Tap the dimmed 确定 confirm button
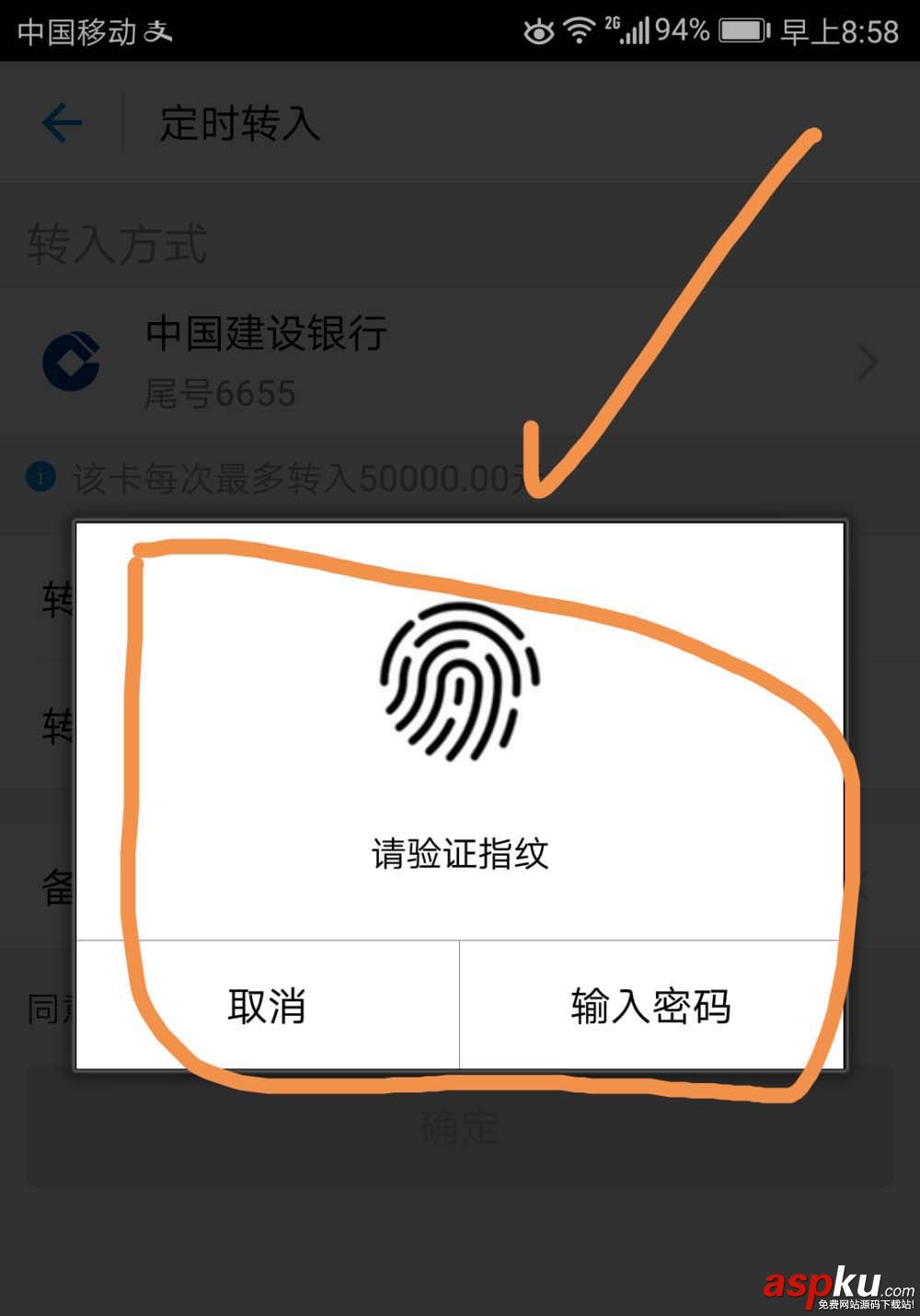The height and width of the screenshot is (1316, 920). pyautogui.click(x=460, y=1126)
